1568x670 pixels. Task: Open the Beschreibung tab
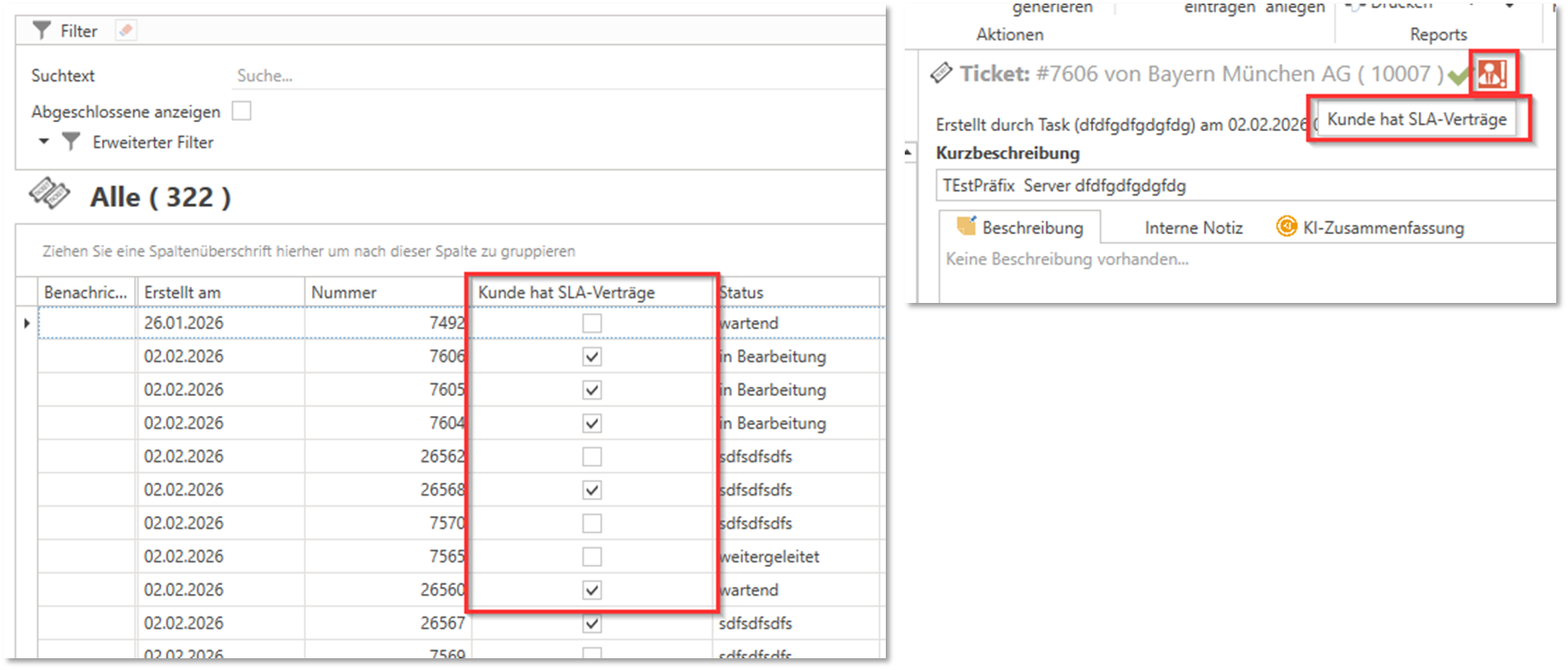point(1021,228)
